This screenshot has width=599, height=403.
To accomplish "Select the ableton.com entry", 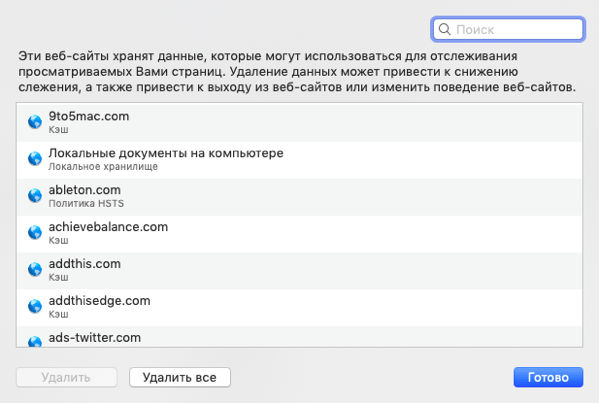I will [300, 197].
